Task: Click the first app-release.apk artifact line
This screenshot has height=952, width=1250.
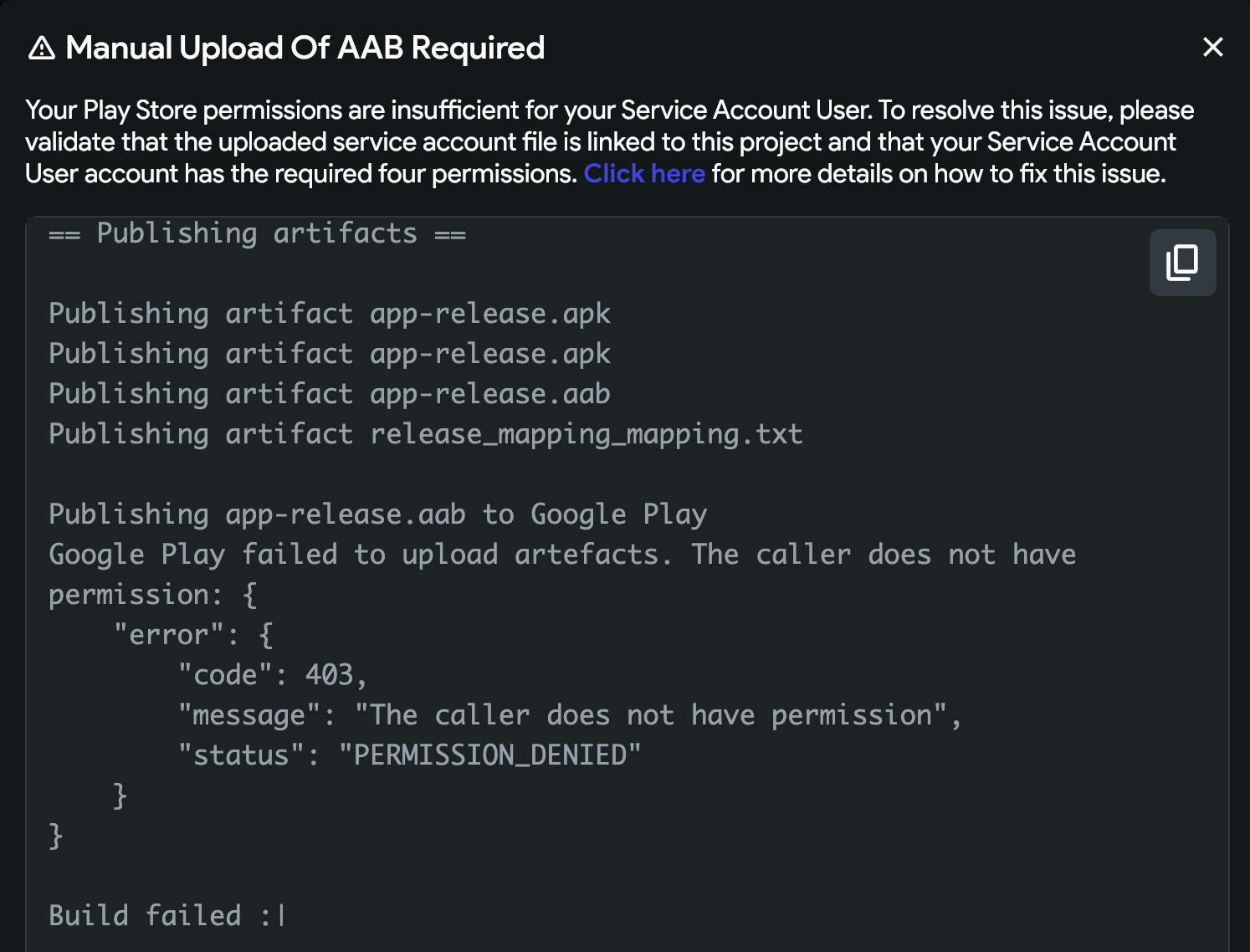Action: 329,314
